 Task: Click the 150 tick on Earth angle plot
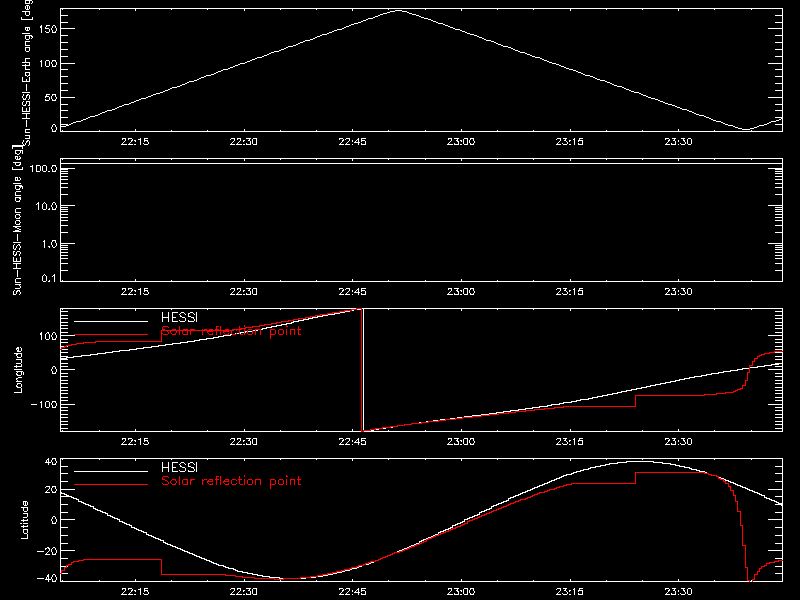coord(47,29)
